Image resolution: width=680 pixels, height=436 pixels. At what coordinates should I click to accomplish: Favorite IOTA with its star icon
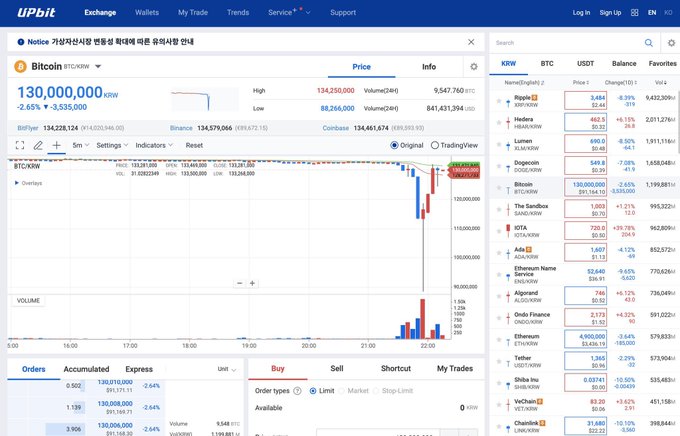coord(499,231)
